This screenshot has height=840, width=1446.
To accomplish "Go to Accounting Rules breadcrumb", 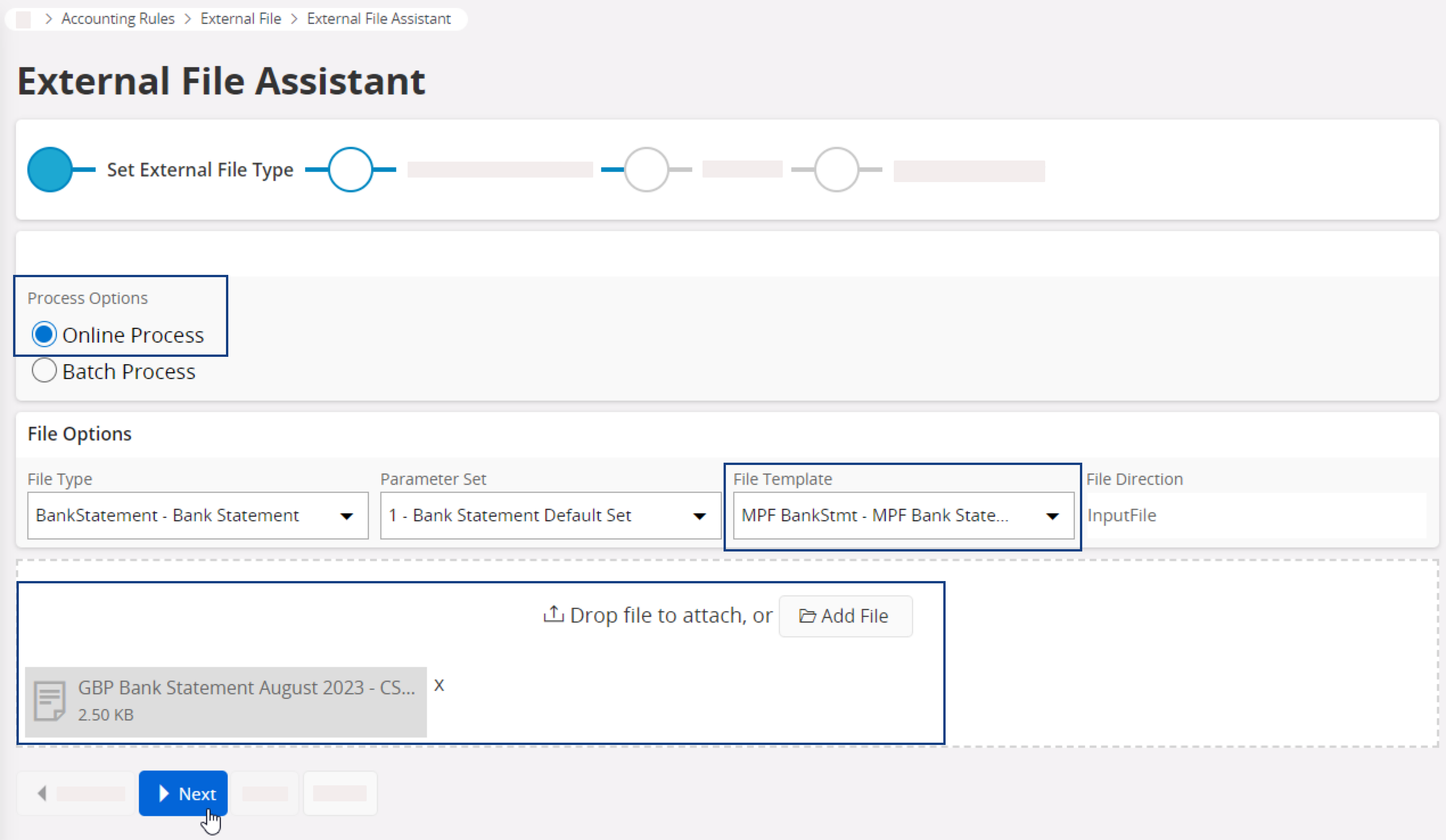I will (118, 19).
